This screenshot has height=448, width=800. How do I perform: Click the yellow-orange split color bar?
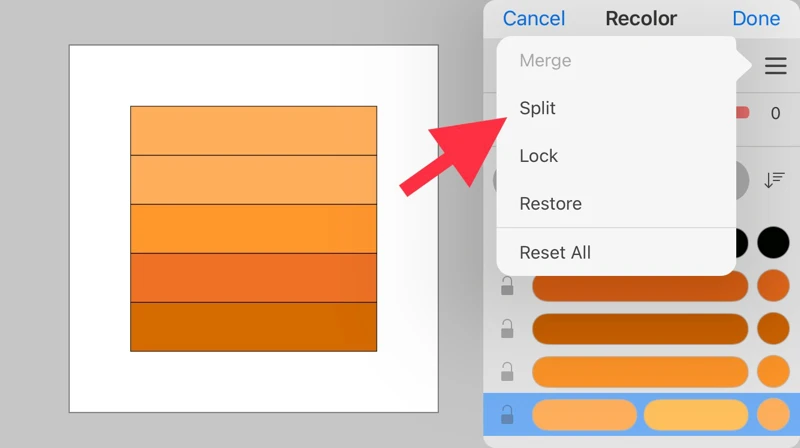click(696, 414)
